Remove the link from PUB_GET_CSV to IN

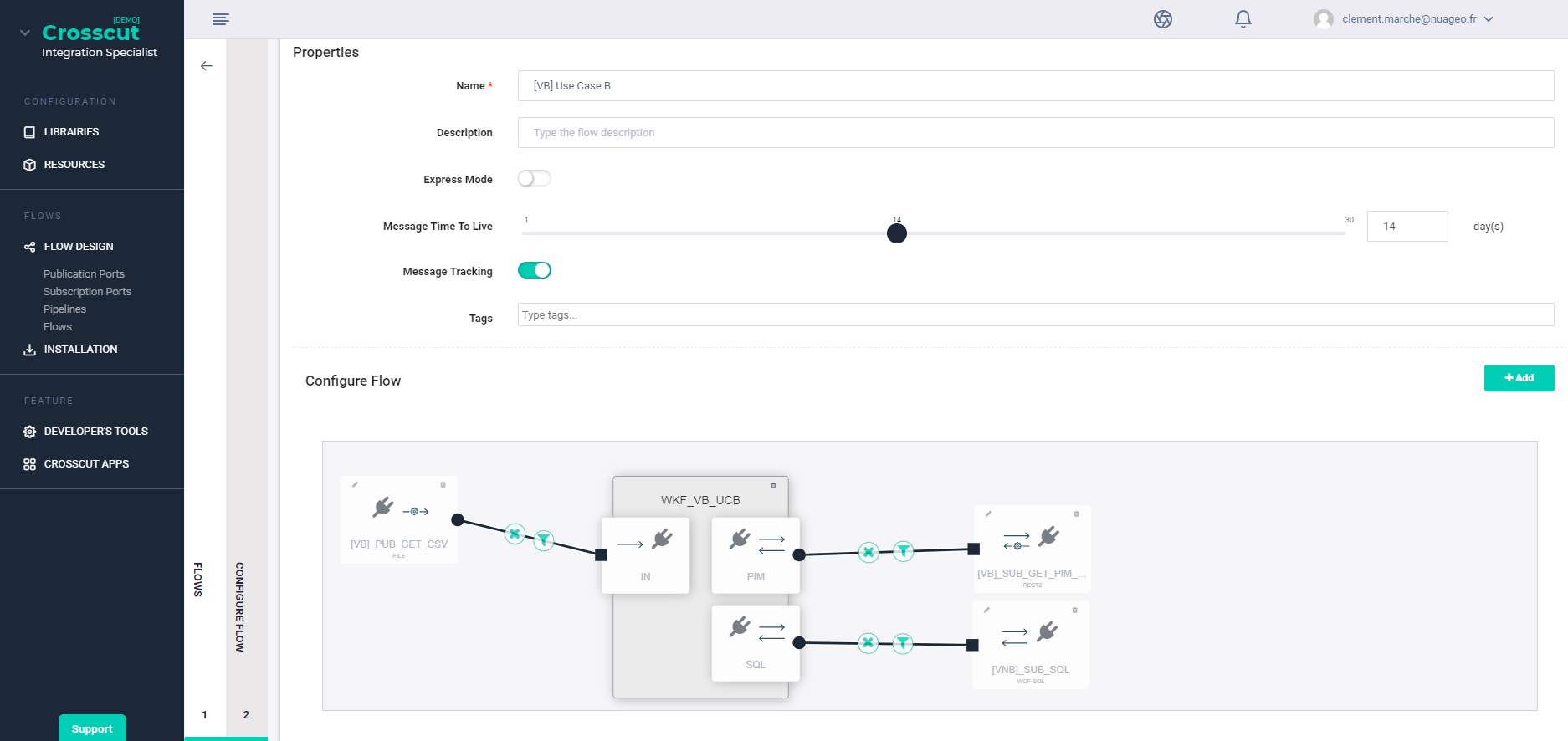click(x=515, y=533)
